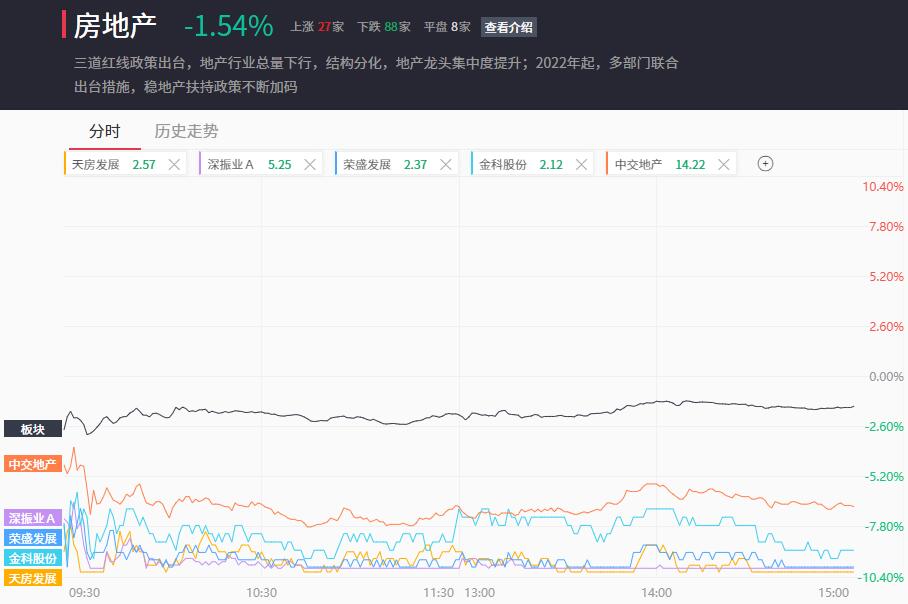Close the 荣盛发展 comparison chip

(x=446, y=164)
